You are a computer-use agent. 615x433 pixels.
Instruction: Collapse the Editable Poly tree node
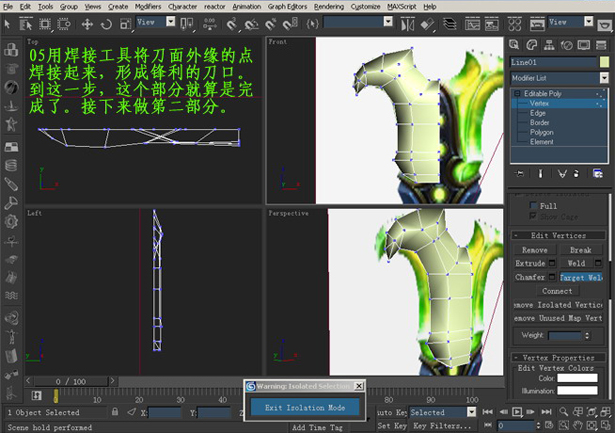516,93
